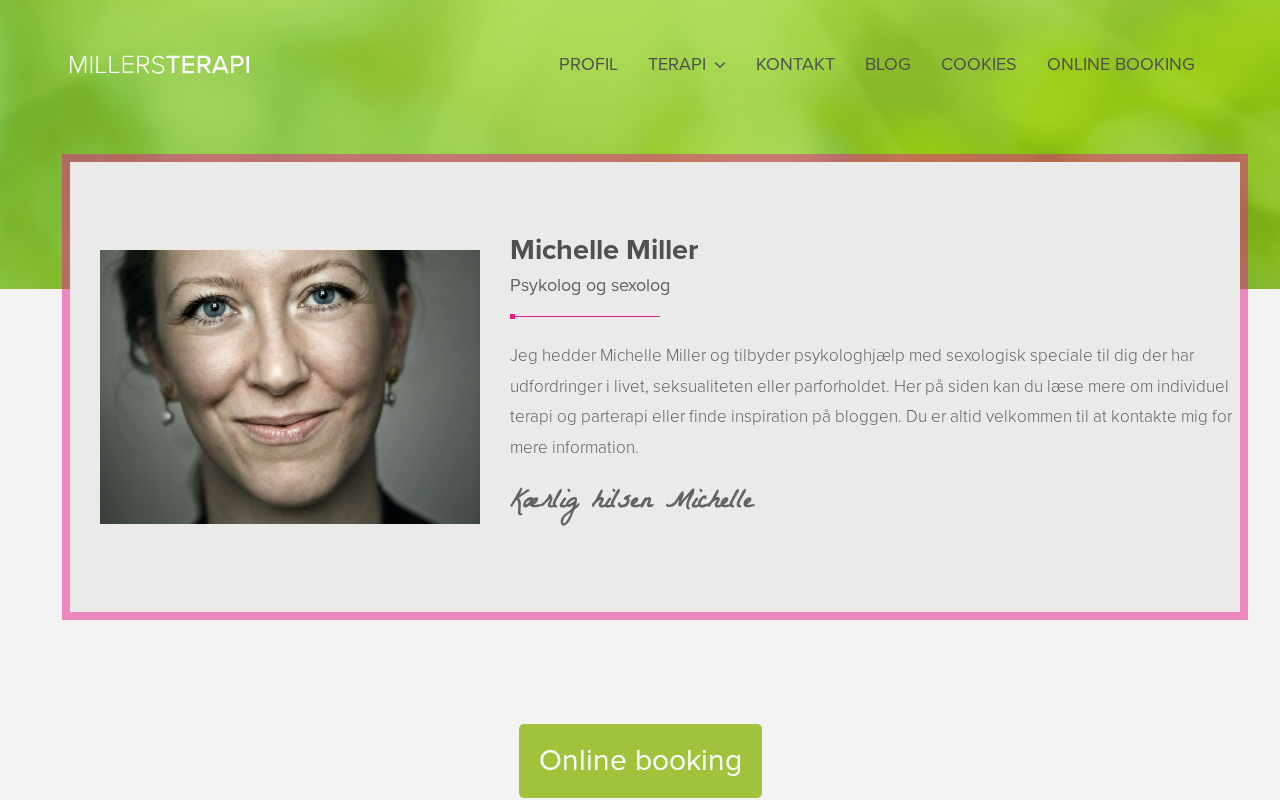Go to the KONTAKT page
The width and height of the screenshot is (1280, 800).
(x=795, y=64)
